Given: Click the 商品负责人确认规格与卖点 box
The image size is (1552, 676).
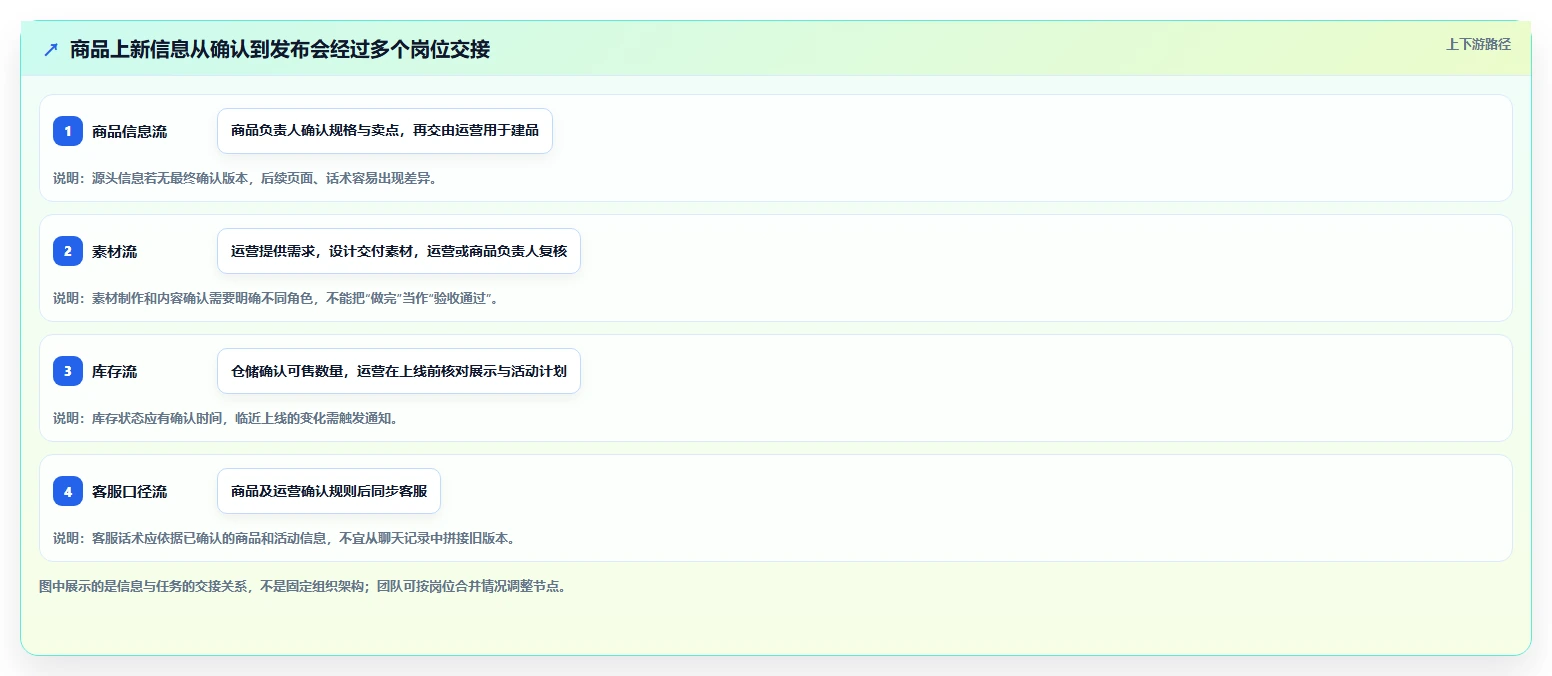Looking at the screenshot, I should pyautogui.click(x=385, y=131).
